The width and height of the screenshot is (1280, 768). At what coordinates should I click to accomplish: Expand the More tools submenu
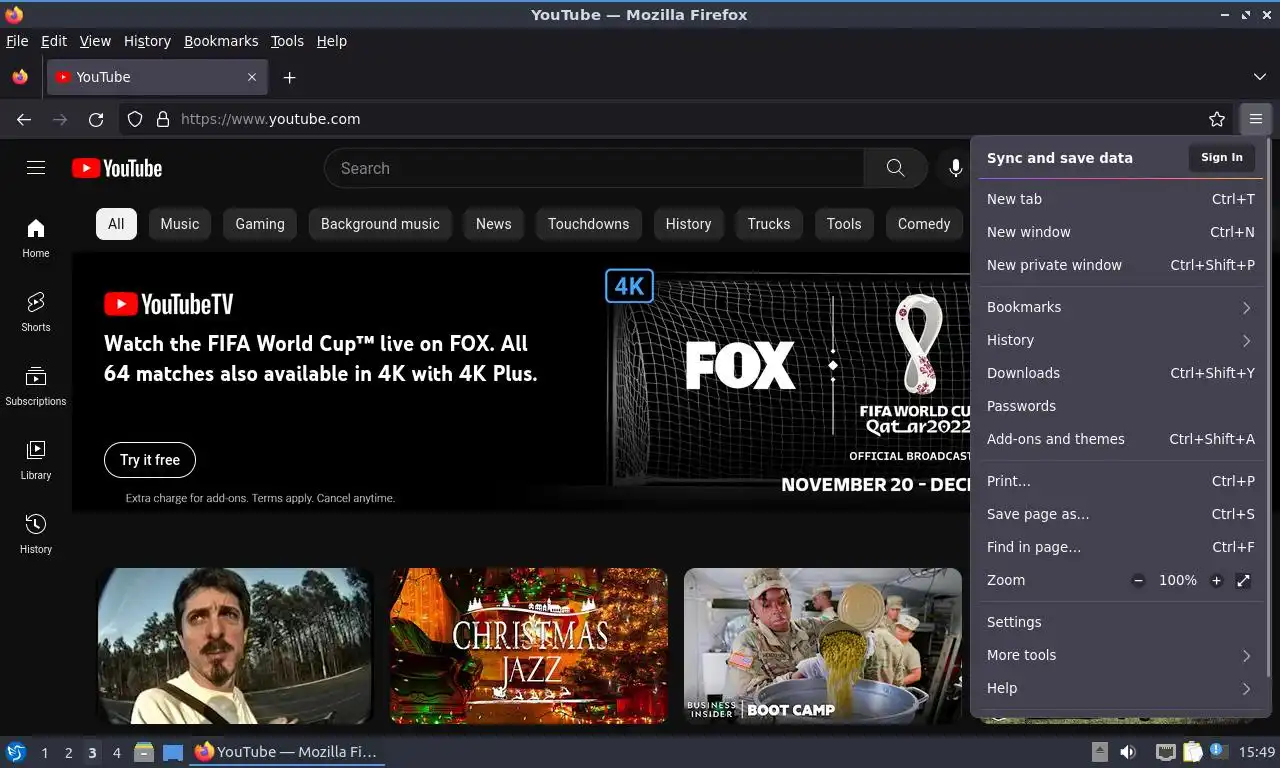pyautogui.click(x=1120, y=655)
